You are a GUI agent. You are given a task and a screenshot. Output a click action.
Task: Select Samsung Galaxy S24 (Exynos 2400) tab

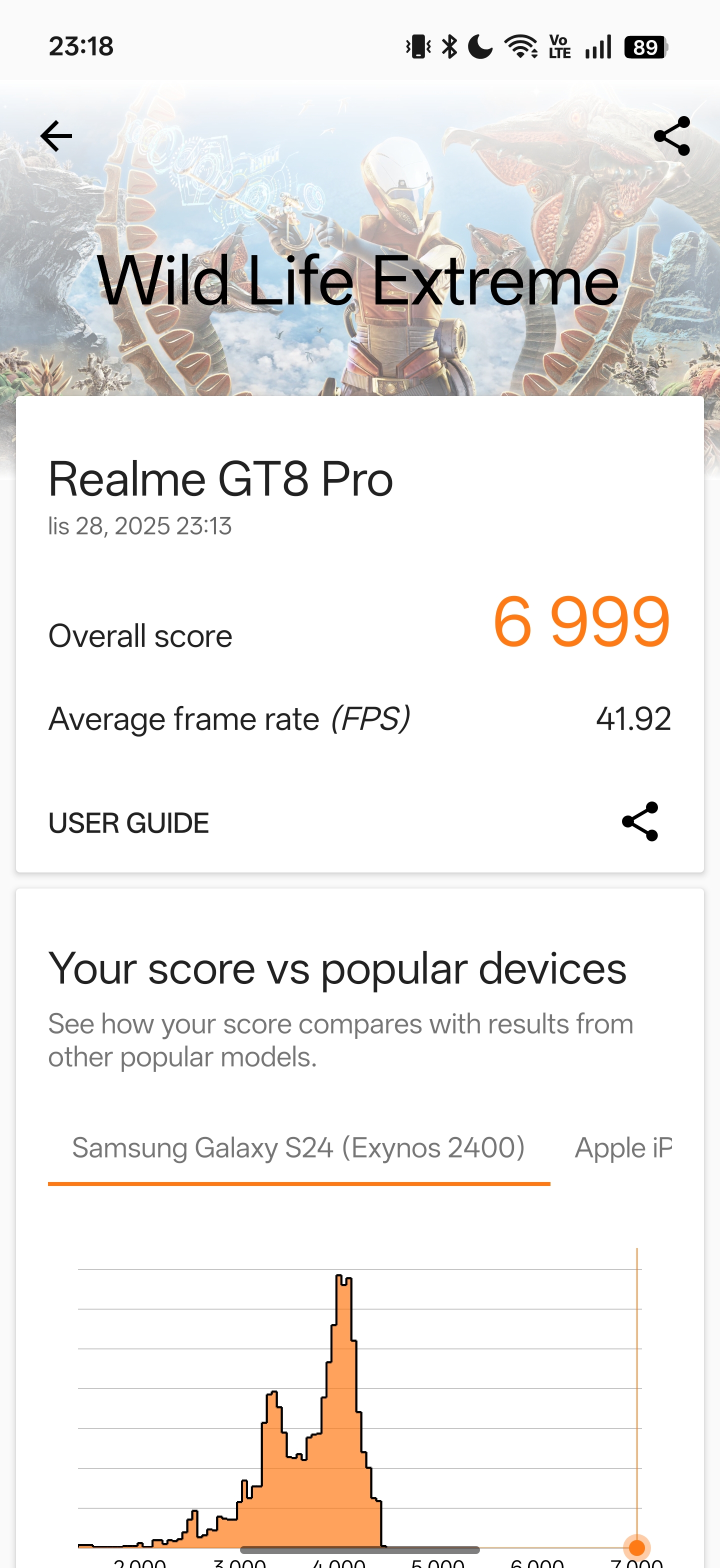(298, 1148)
